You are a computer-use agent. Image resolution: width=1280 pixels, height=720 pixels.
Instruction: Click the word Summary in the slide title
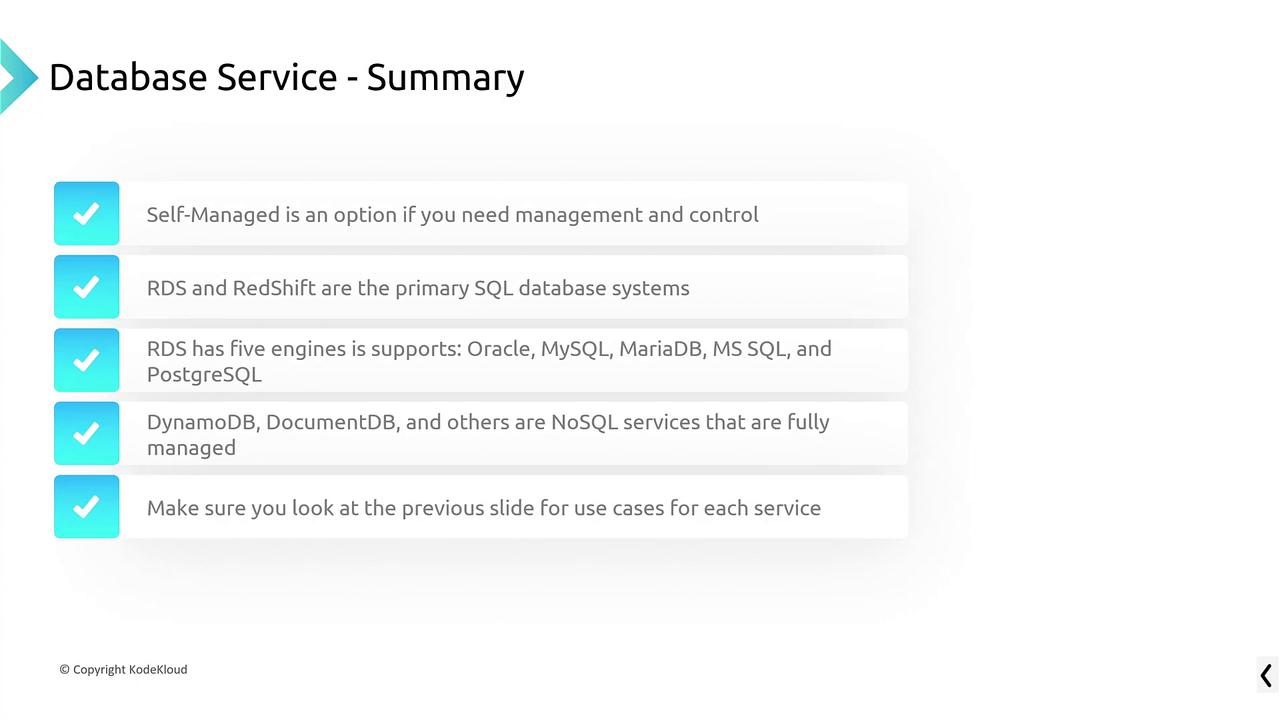click(445, 77)
